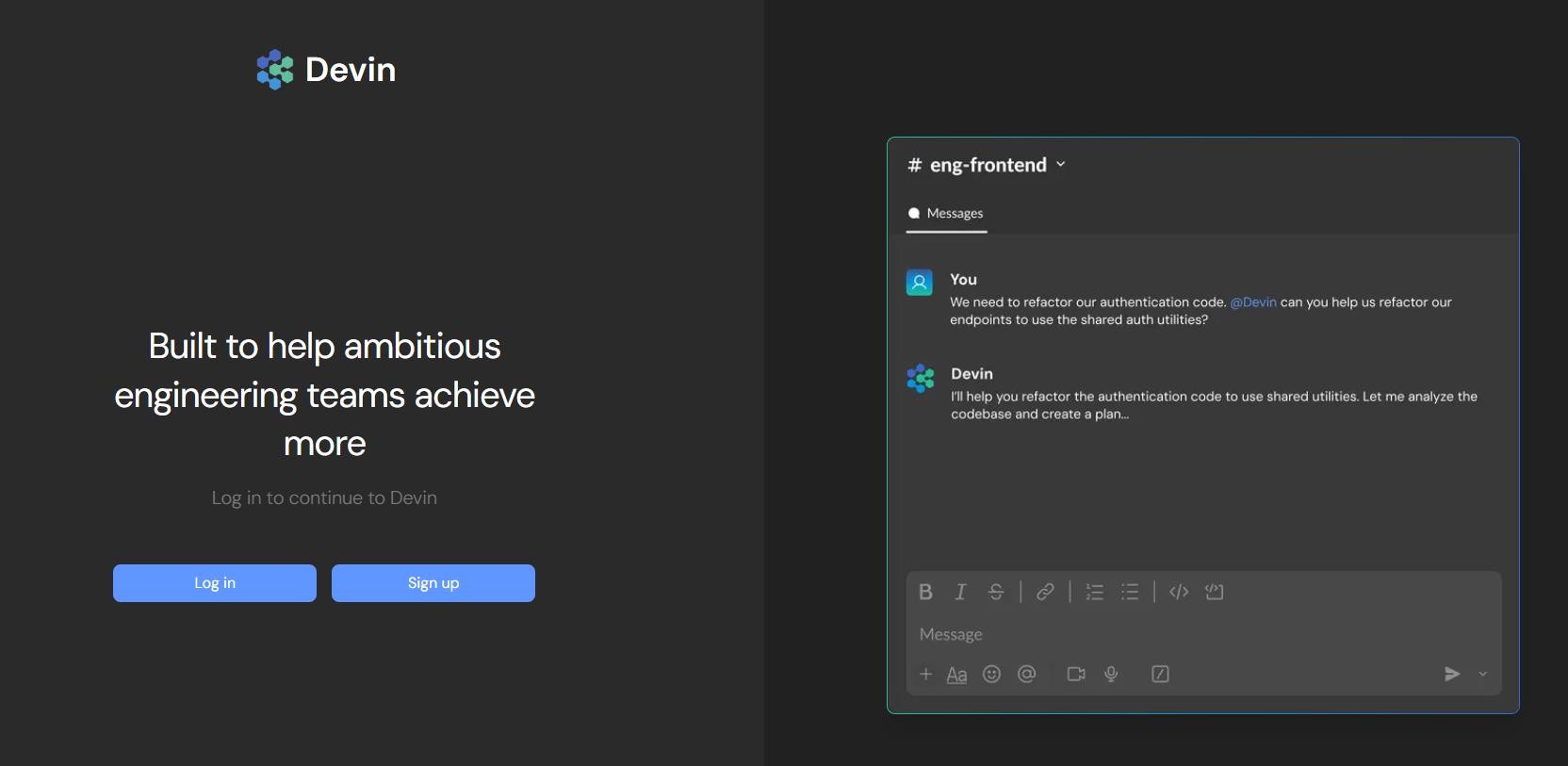
Task: Record an audio clip with microphone icon
Action: 1112,674
